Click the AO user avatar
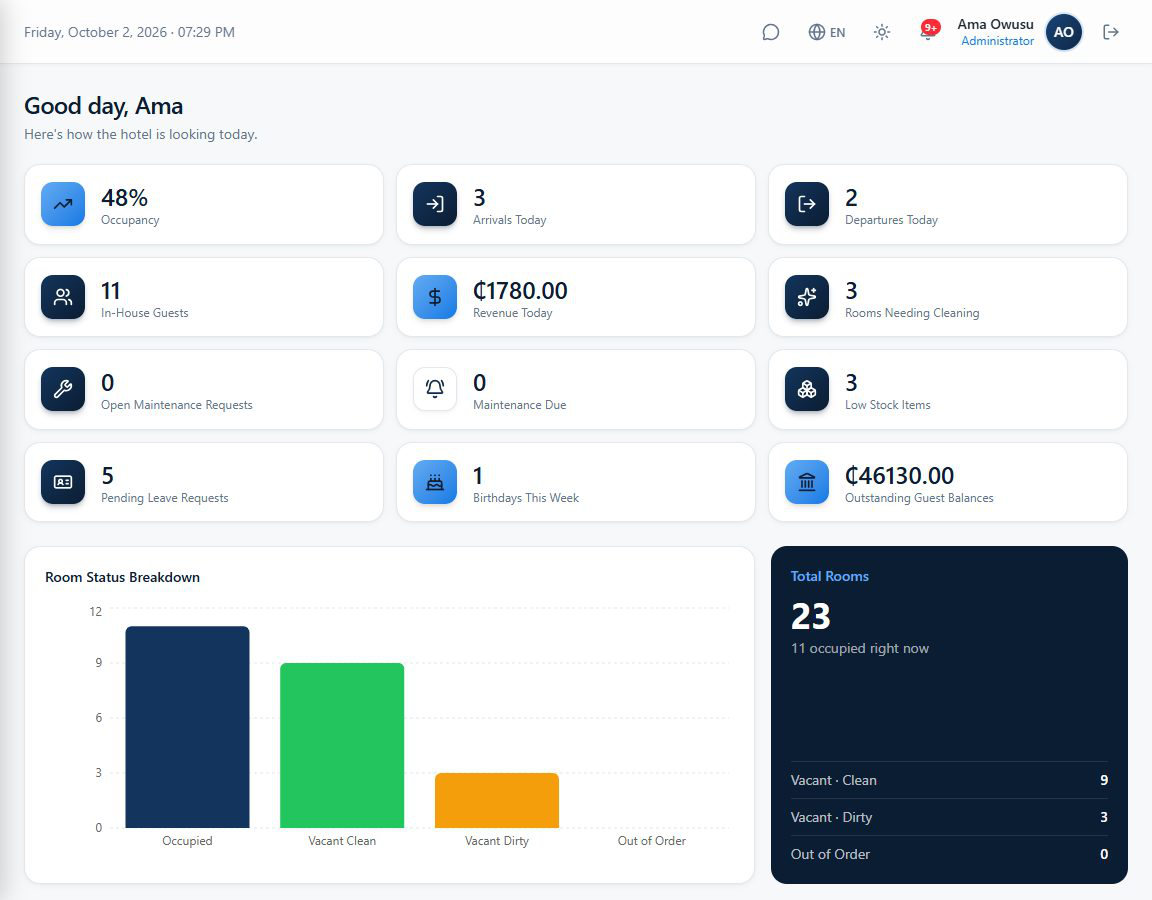The width and height of the screenshot is (1152, 900). (x=1063, y=32)
